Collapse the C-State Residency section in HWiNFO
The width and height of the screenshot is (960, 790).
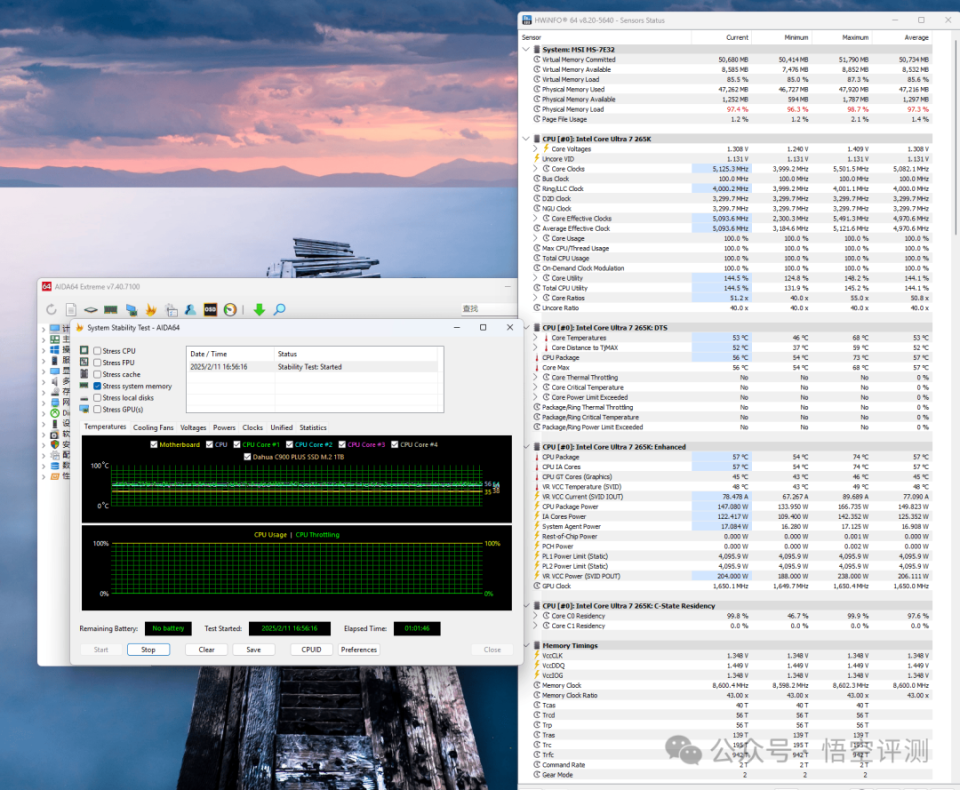(x=526, y=606)
